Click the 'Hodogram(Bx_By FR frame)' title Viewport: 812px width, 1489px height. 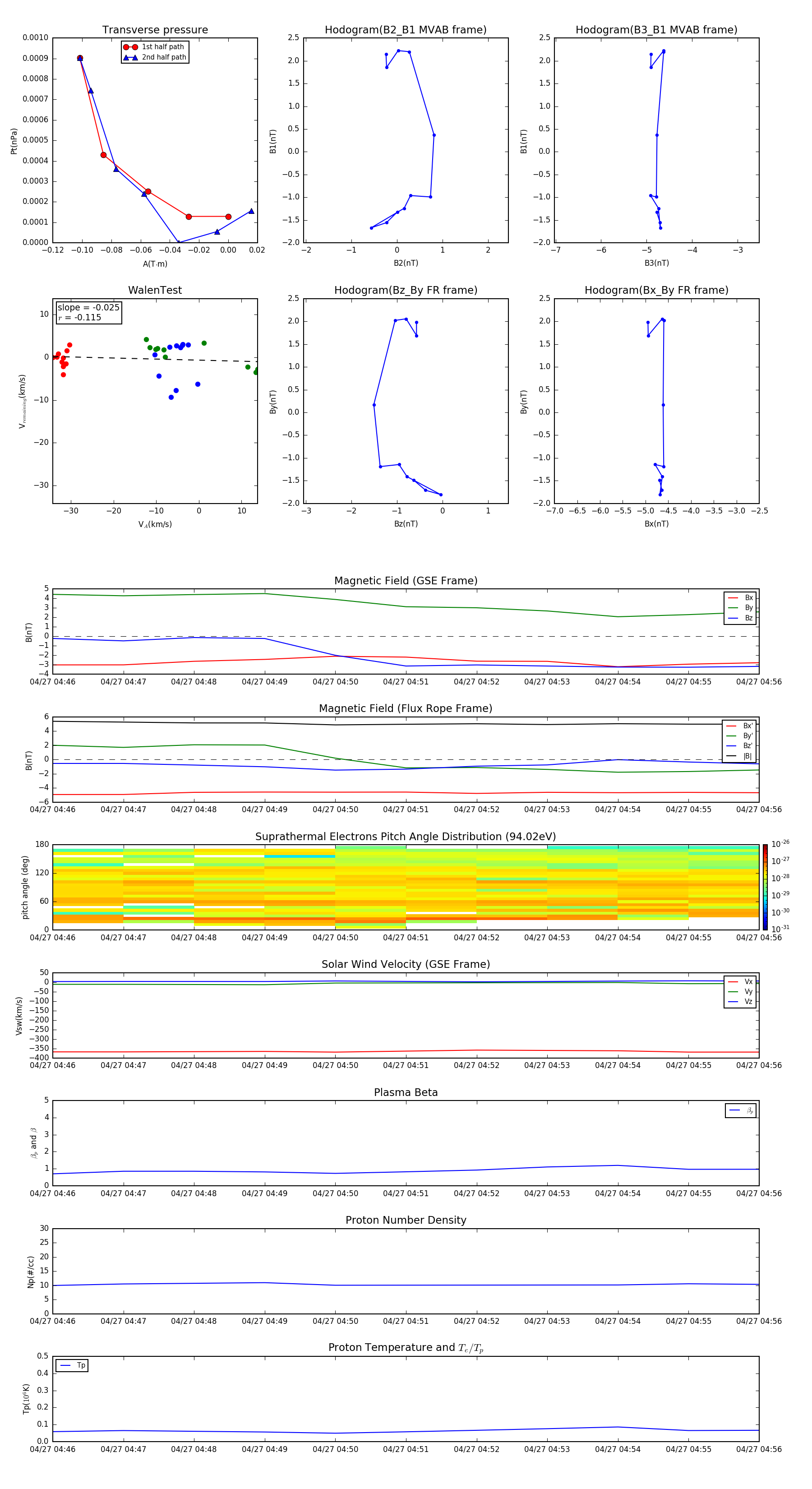656,290
